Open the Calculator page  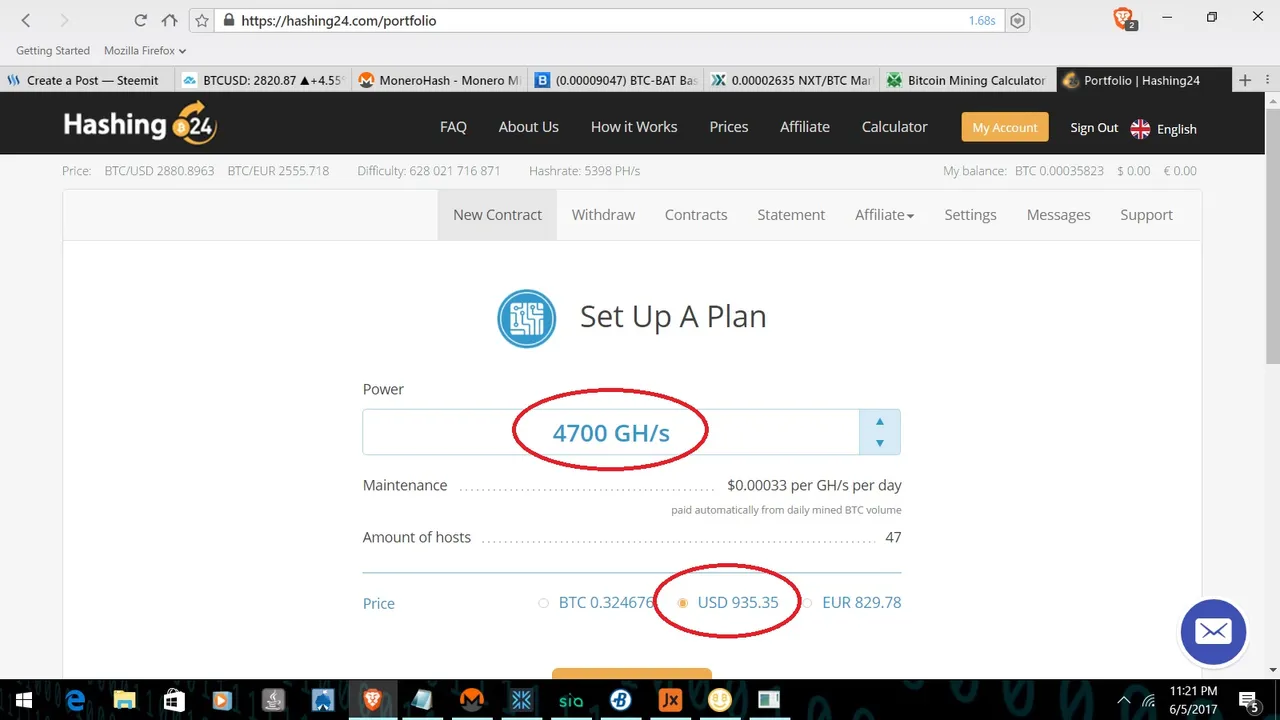click(x=895, y=127)
